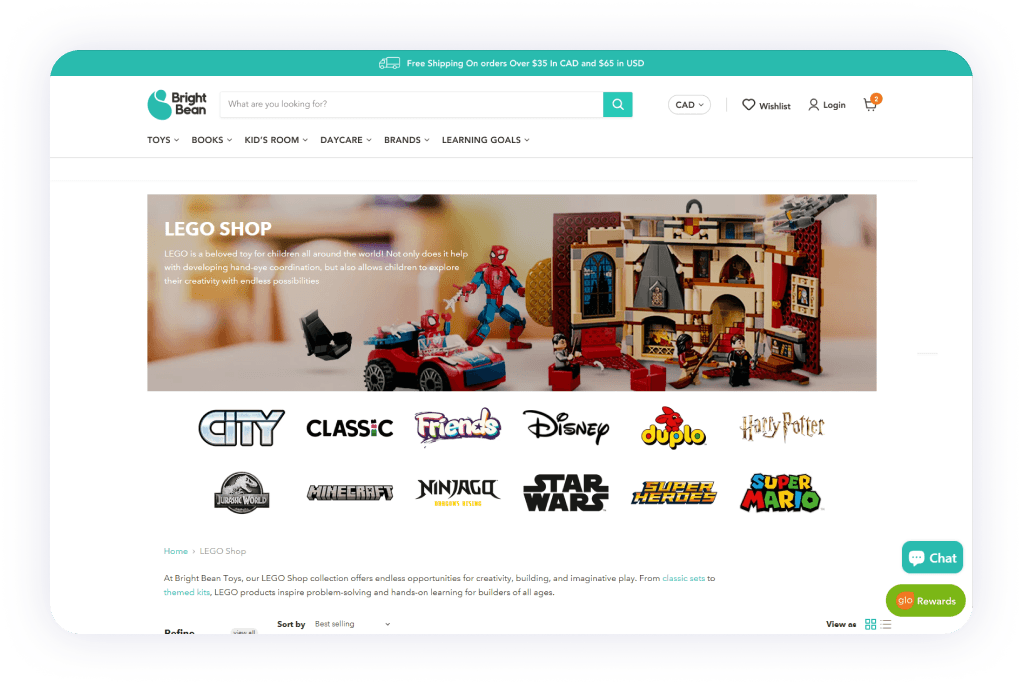Click inside the search input field
The height and width of the screenshot is (684, 1023).
(x=410, y=104)
